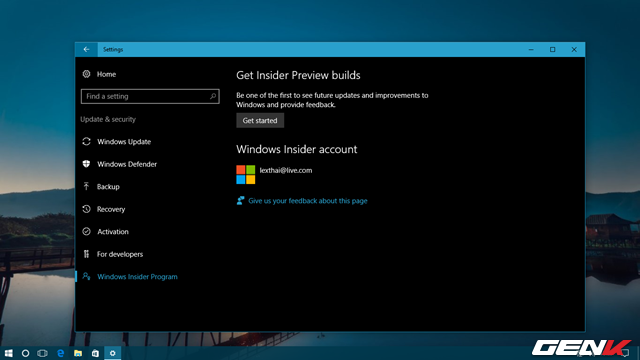Click the feedback person icon

[240, 200]
